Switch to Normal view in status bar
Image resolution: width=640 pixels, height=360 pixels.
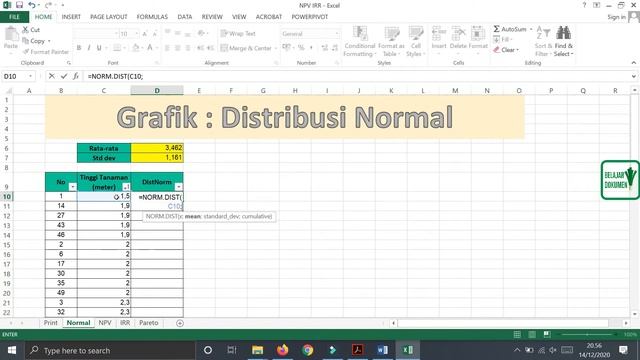click(x=517, y=334)
